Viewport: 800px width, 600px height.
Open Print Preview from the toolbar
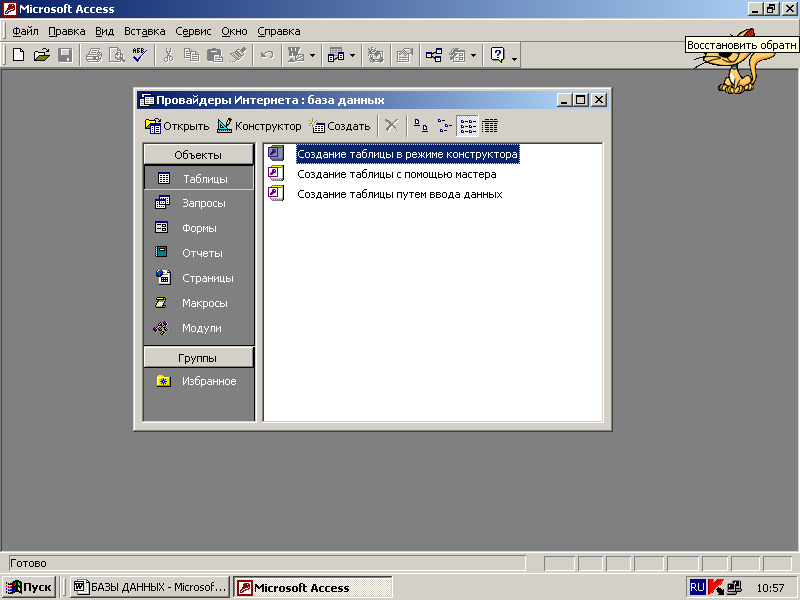(117, 55)
